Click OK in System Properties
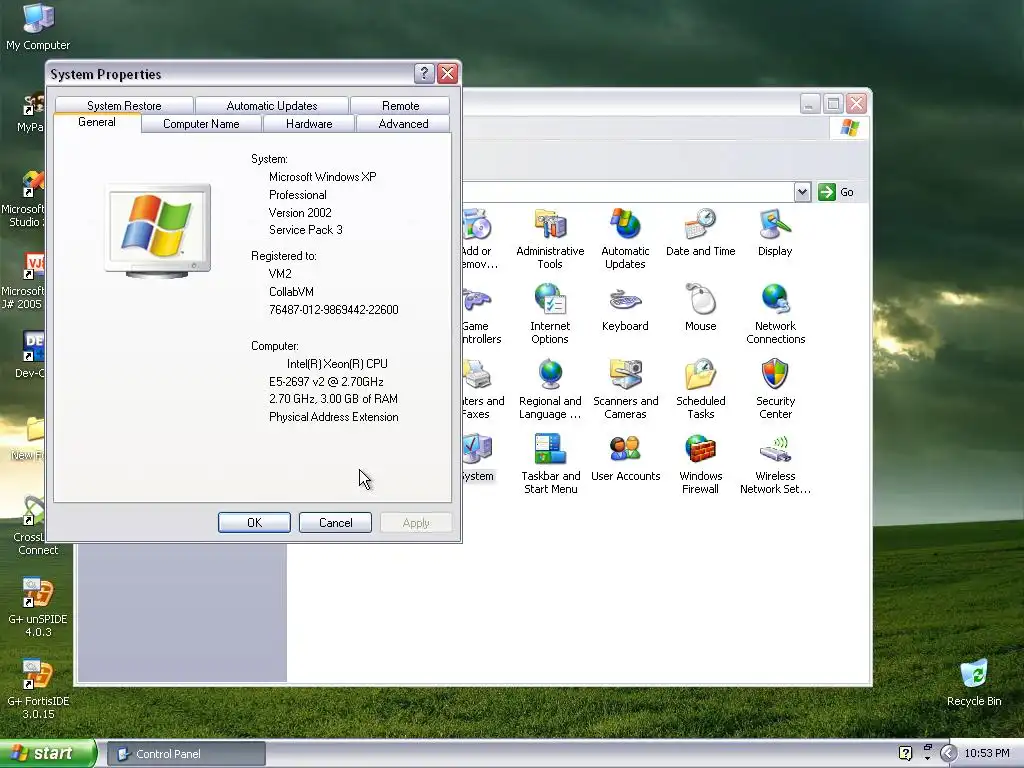This screenshot has width=1024, height=768. [x=254, y=522]
